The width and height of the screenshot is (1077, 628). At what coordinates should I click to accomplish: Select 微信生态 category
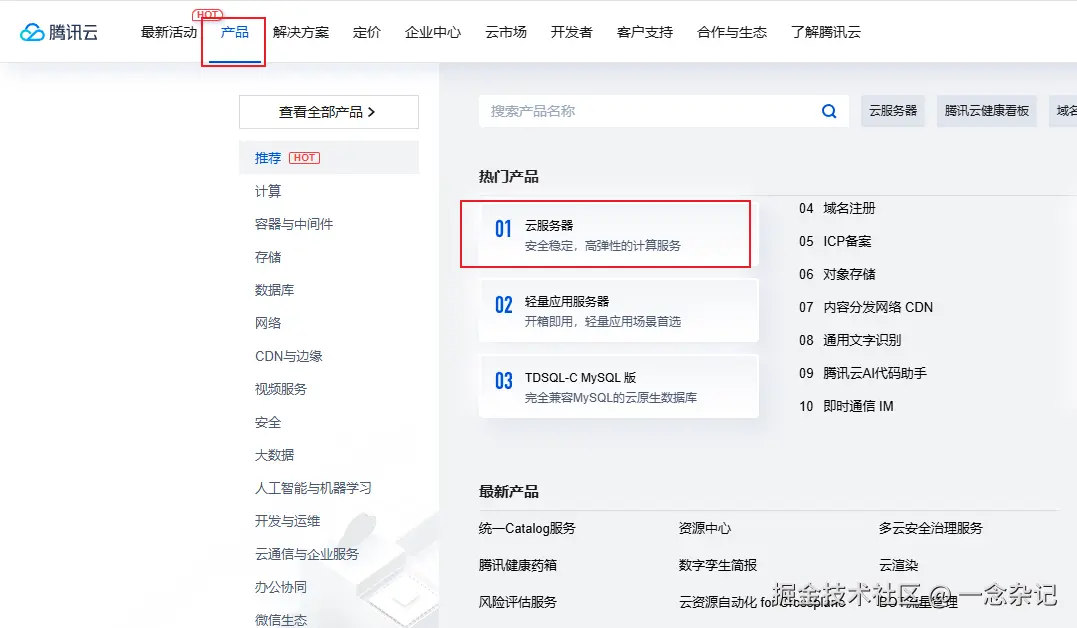(x=281, y=620)
